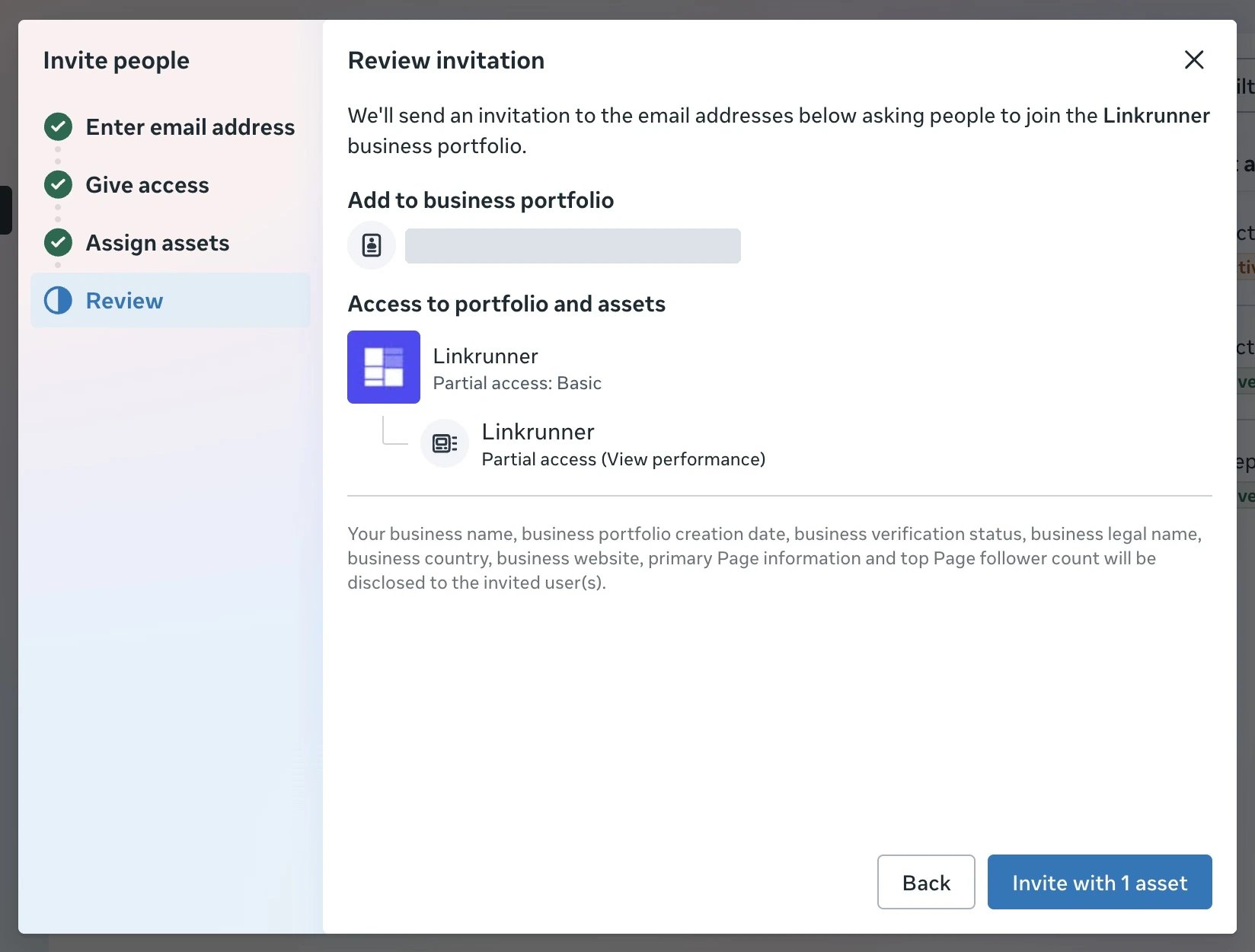The image size is (1255, 952).
Task: Click green checkmark beside Give access
Action: point(58,184)
